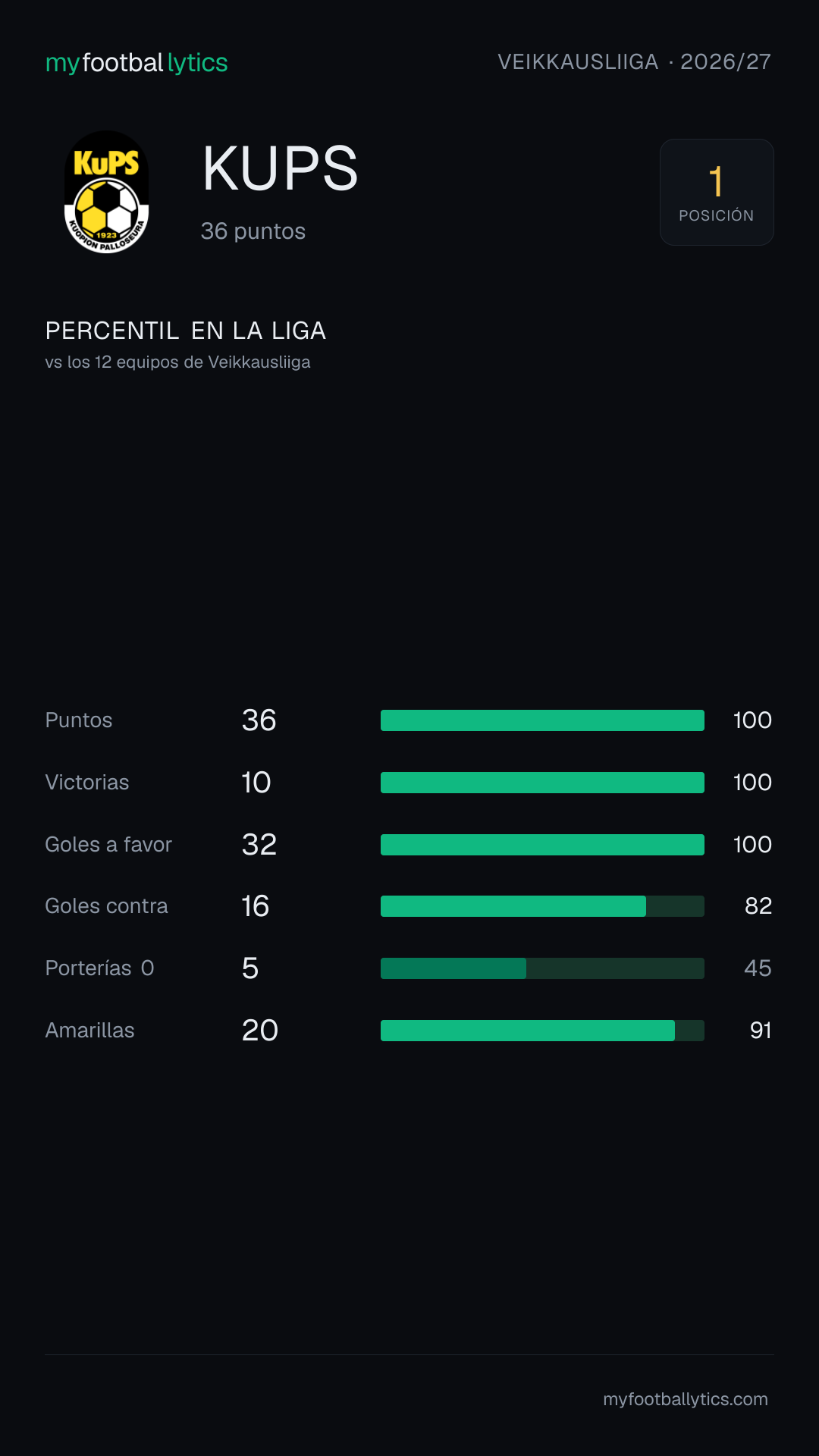Screen dimensions: 819x1456
Task: Click the 82 percentile value
Action: [x=758, y=906]
